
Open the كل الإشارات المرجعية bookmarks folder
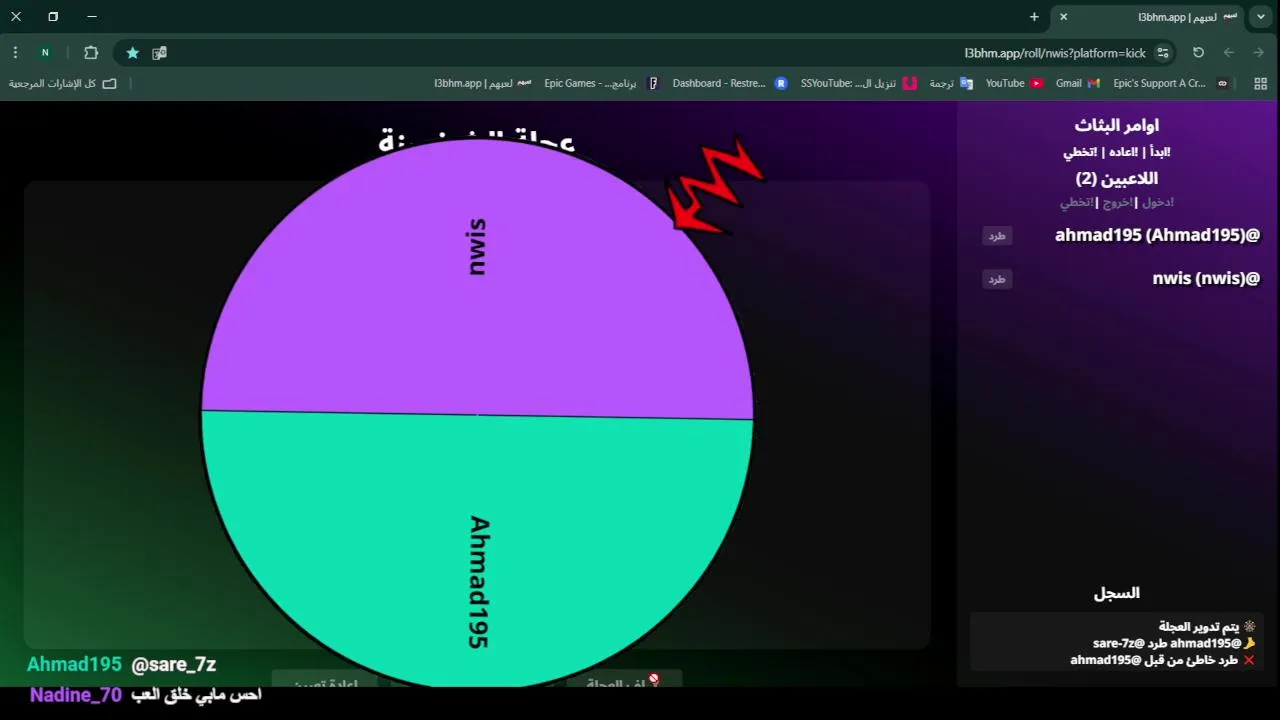pos(62,83)
